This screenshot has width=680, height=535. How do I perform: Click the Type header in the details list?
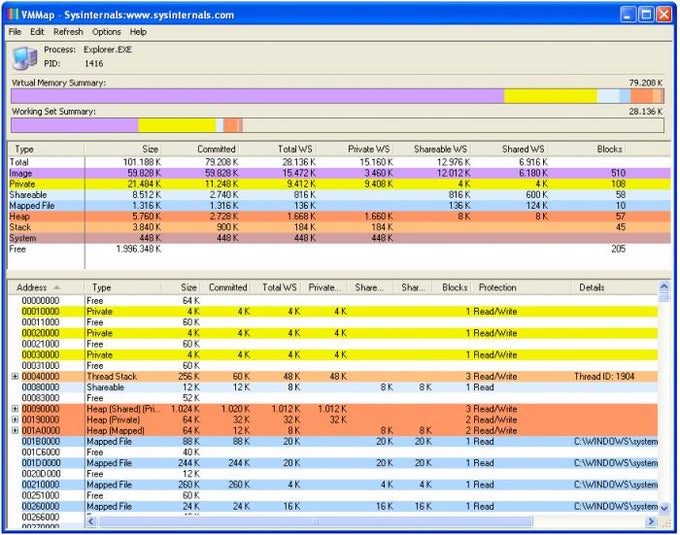(x=122, y=287)
